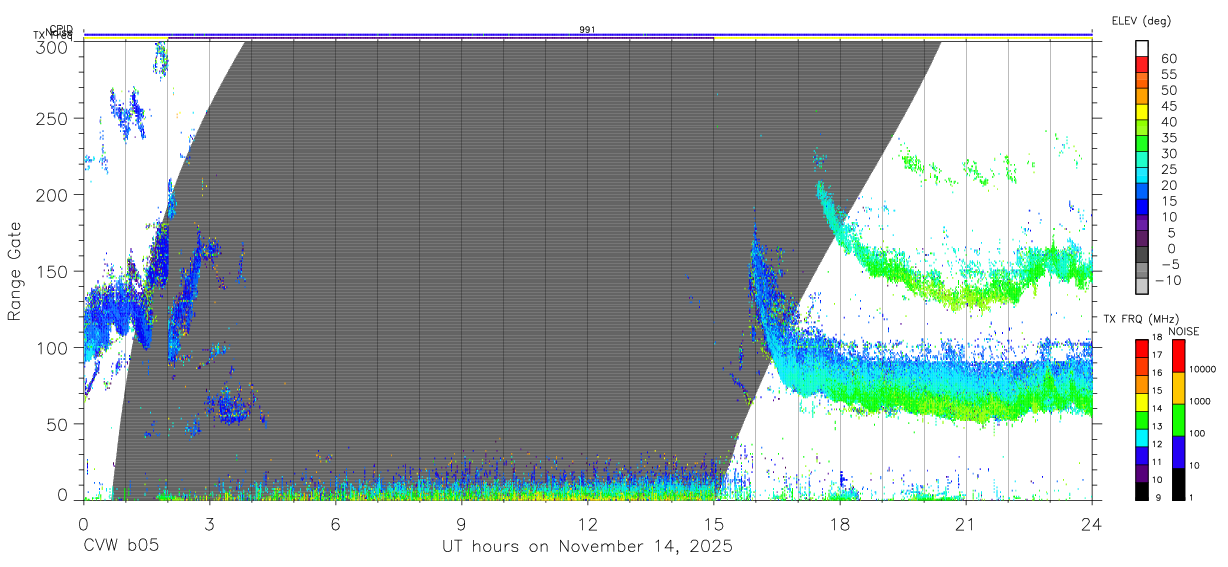Viewport: 1228px width, 567px height.
Task: Click the '45' label on the ELEV scale
Action: 1169,106
